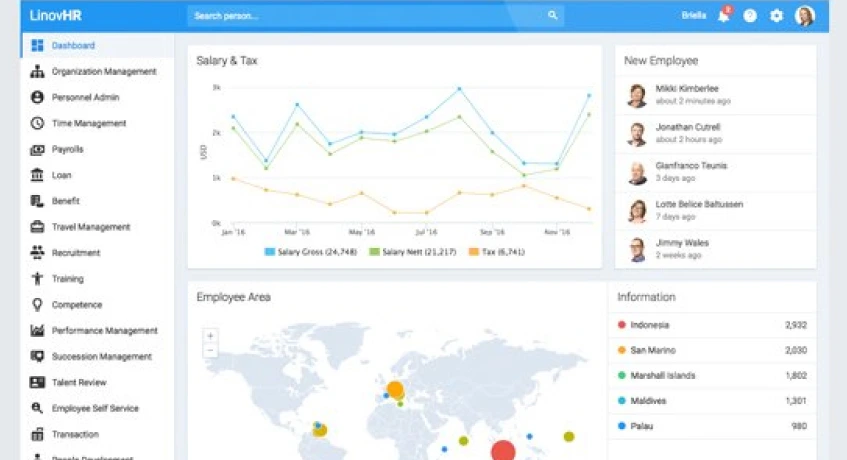This screenshot has width=847, height=460.
Task: Click the notification bell icon
Action: click(x=724, y=16)
